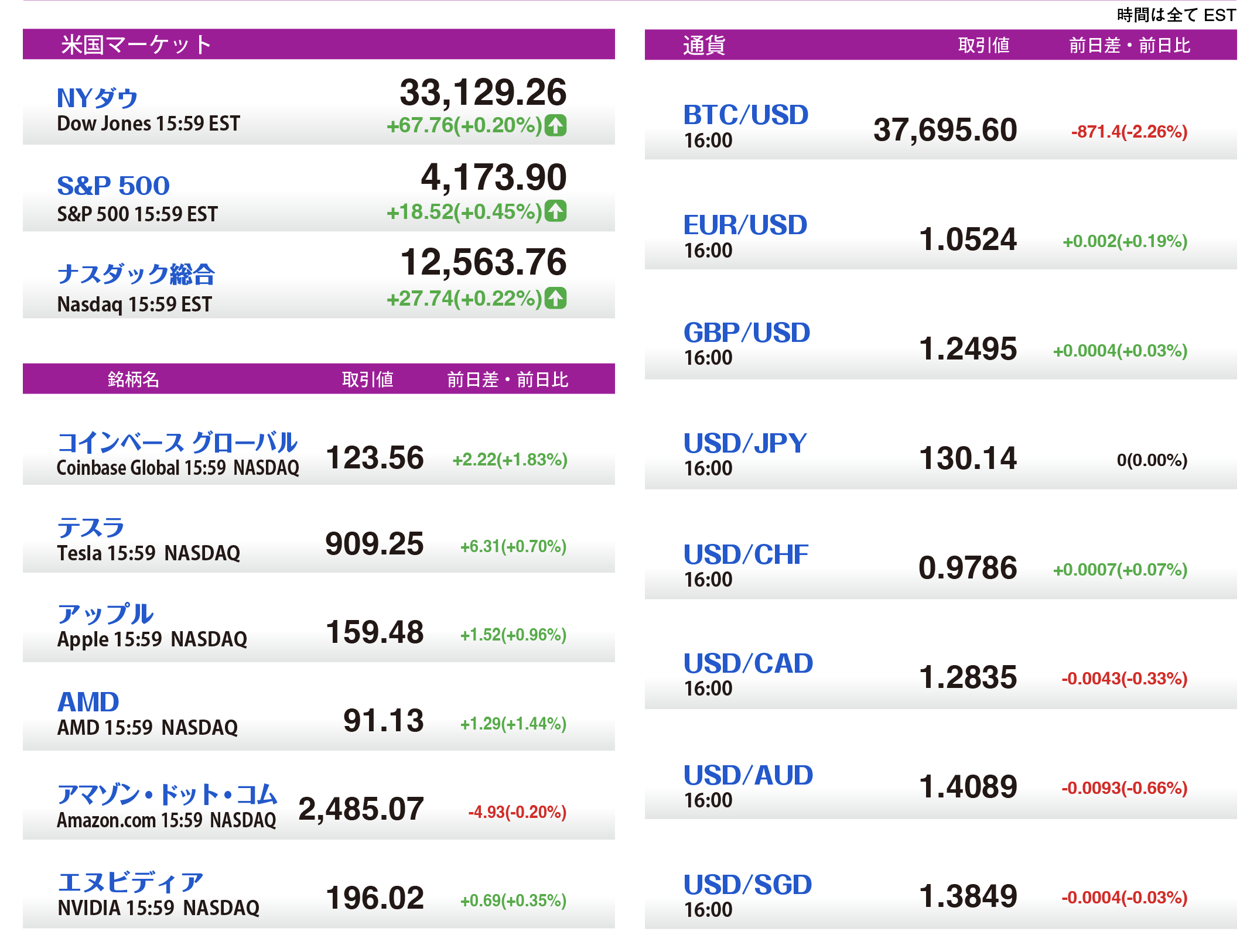This screenshot has height=952, width=1257.
Task: Select the コインベース グローバル stock name
Action: [177, 443]
